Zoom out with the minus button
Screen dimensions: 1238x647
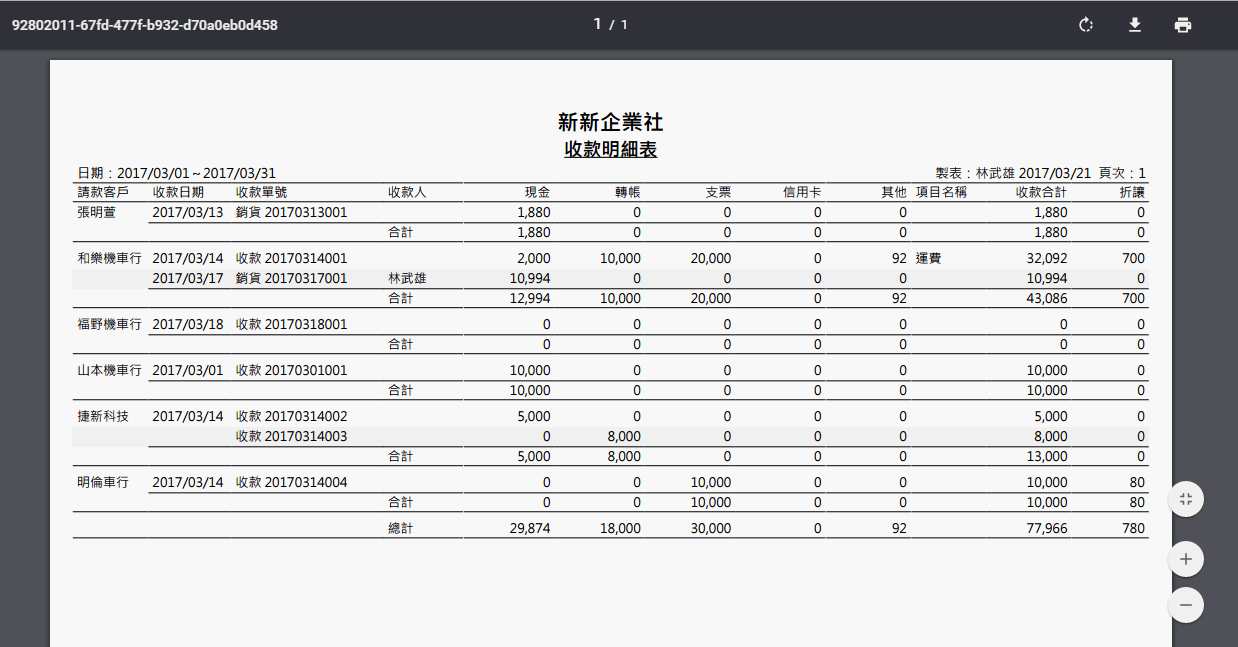(x=1185, y=605)
